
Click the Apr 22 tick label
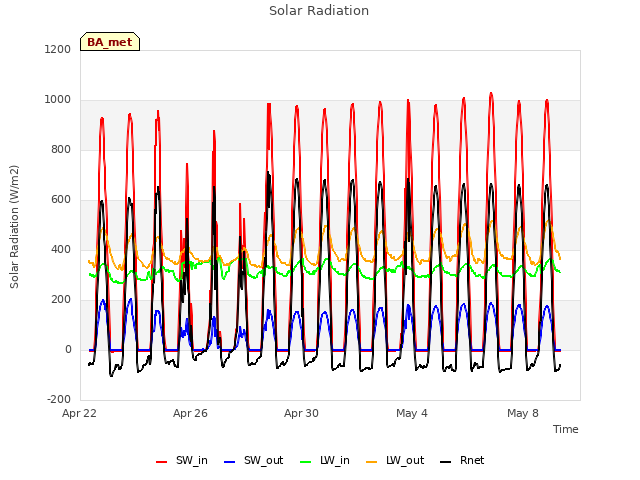coord(79,413)
